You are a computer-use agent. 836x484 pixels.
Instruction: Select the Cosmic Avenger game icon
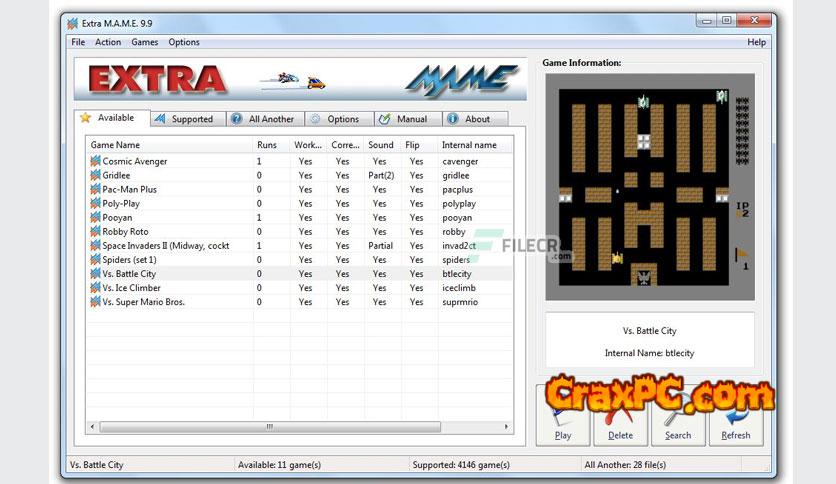pos(96,161)
